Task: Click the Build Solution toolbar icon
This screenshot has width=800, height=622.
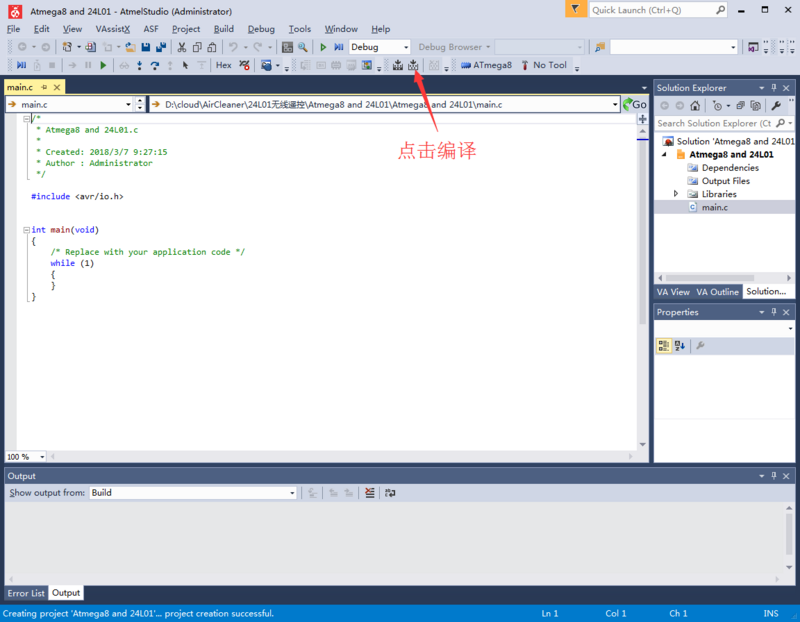Action: (x=397, y=65)
